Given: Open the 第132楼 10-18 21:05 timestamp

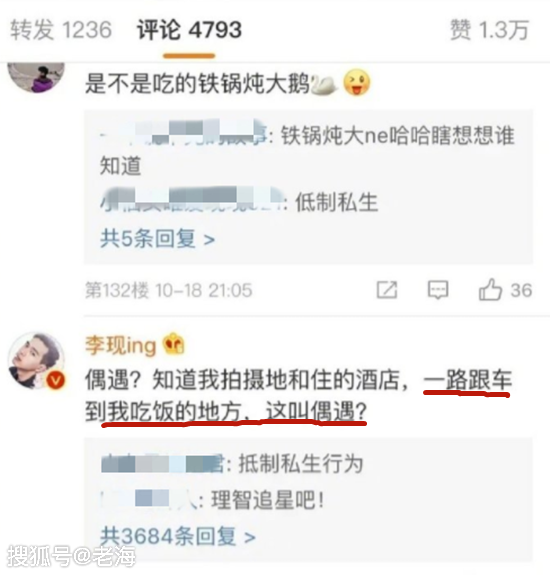Looking at the screenshot, I should (169, 290).
